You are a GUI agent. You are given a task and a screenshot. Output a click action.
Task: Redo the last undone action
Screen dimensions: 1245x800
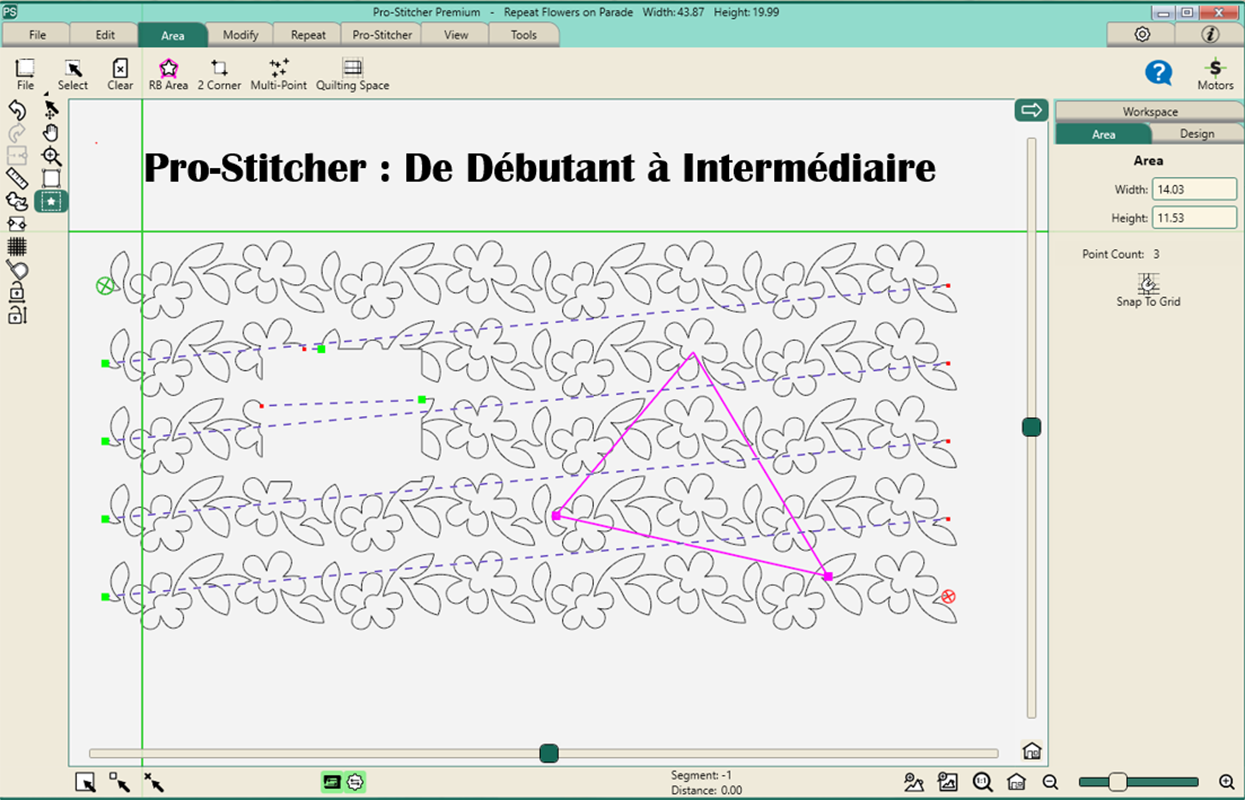(x=17, y=133)
